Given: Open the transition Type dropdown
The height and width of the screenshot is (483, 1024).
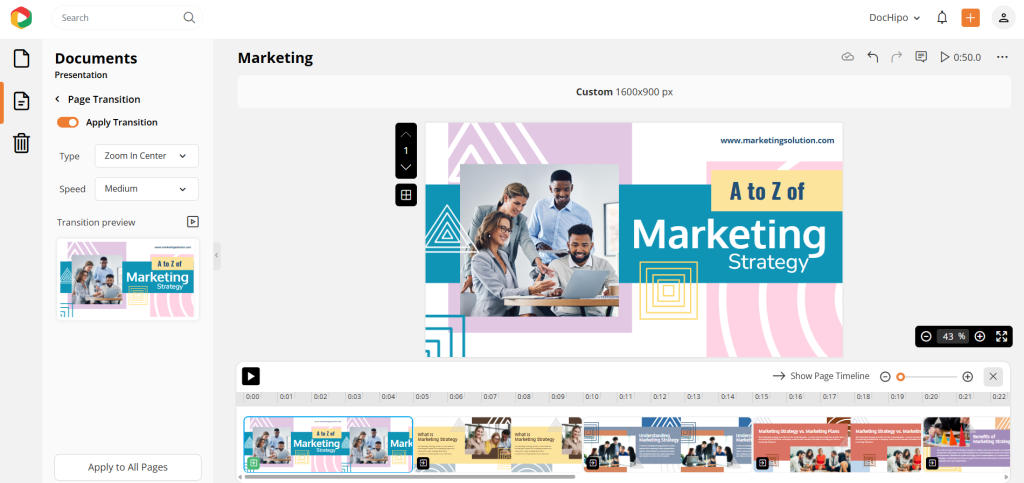Looking at the screenshot, I should pyautogui.click(x=146, y=156).
